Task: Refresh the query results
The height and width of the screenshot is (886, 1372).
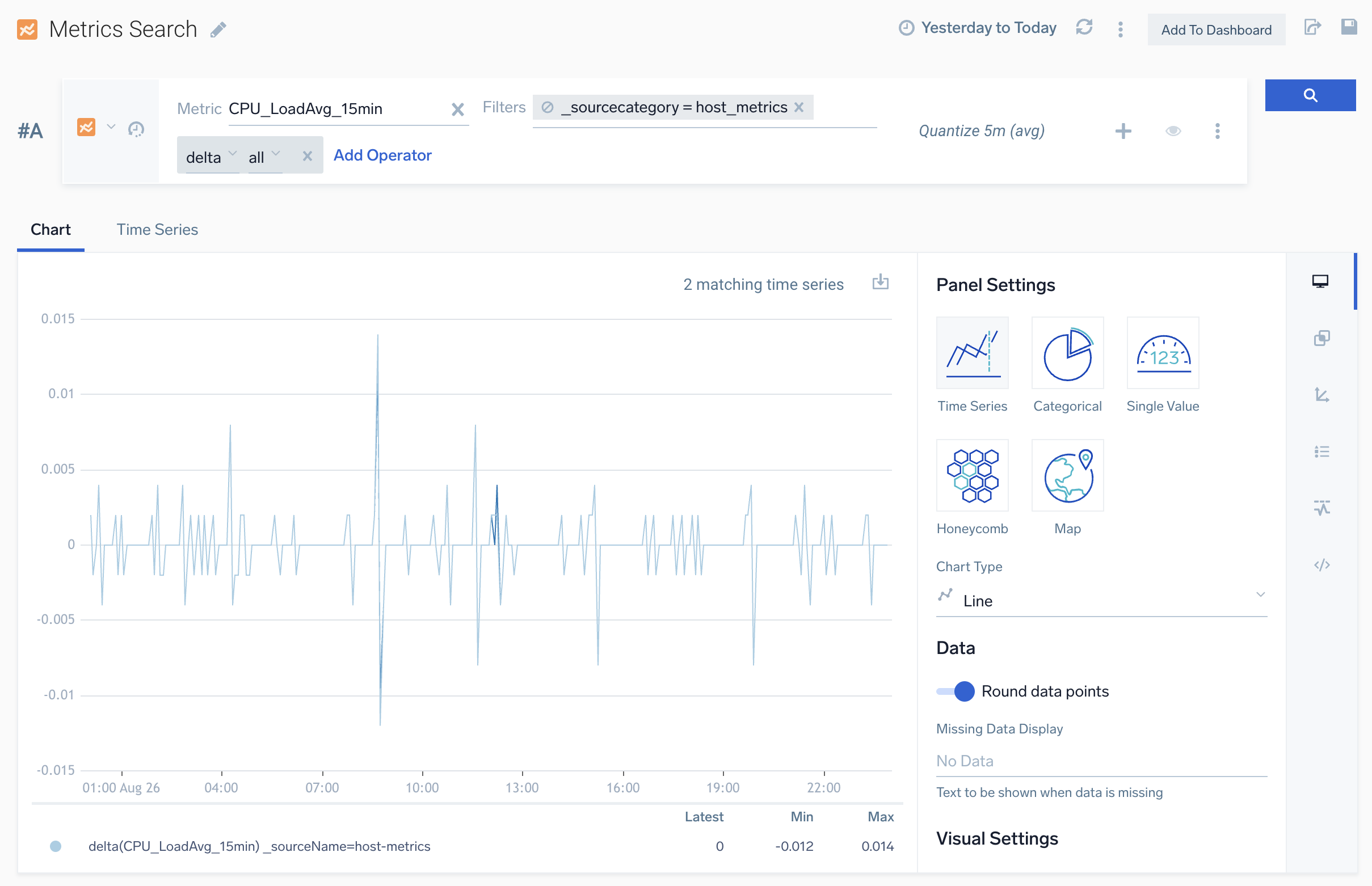Action: (x=1084, y=28)
